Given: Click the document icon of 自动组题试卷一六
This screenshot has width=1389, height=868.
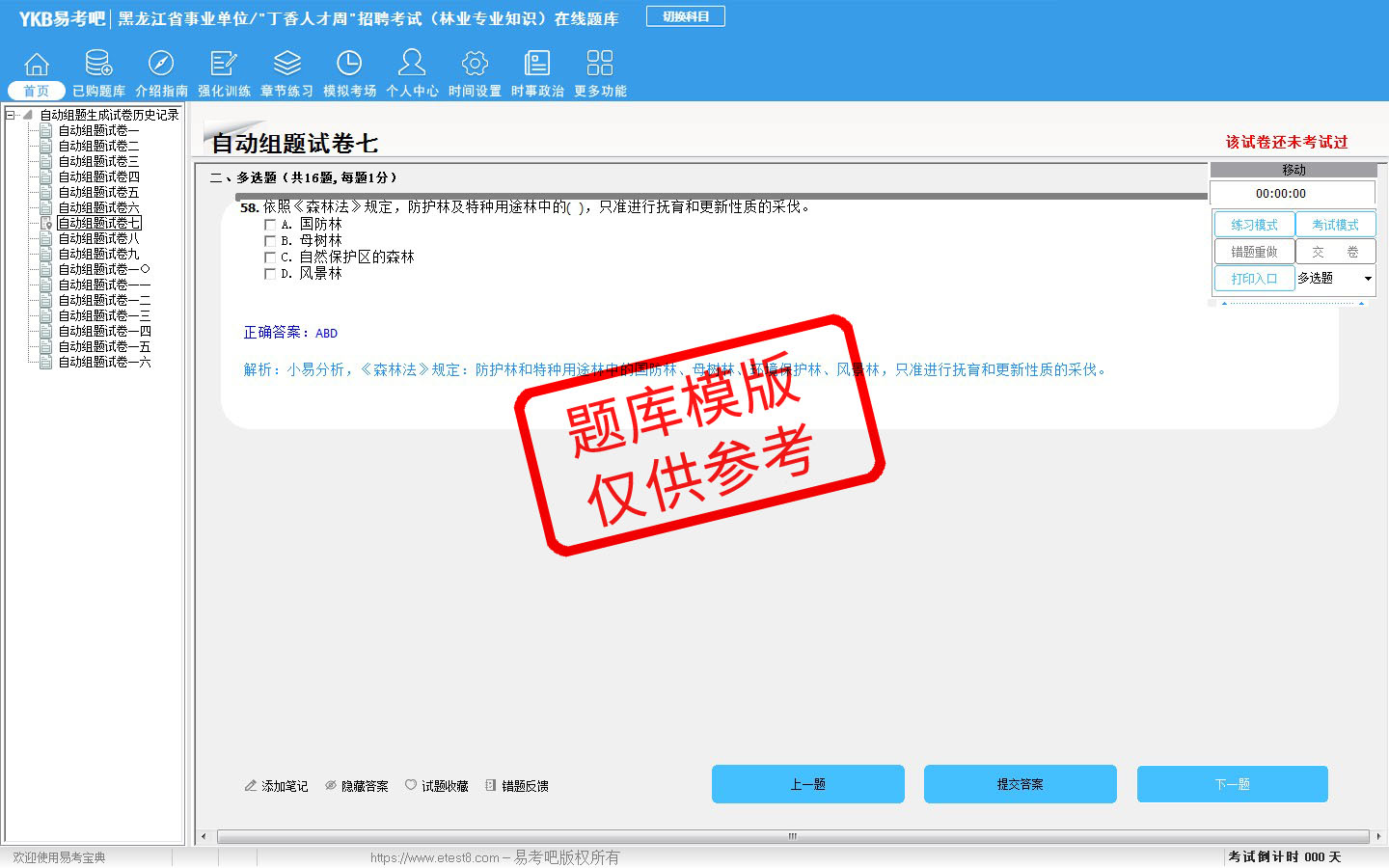Looking at the screenshot, I should coord(46,362).
